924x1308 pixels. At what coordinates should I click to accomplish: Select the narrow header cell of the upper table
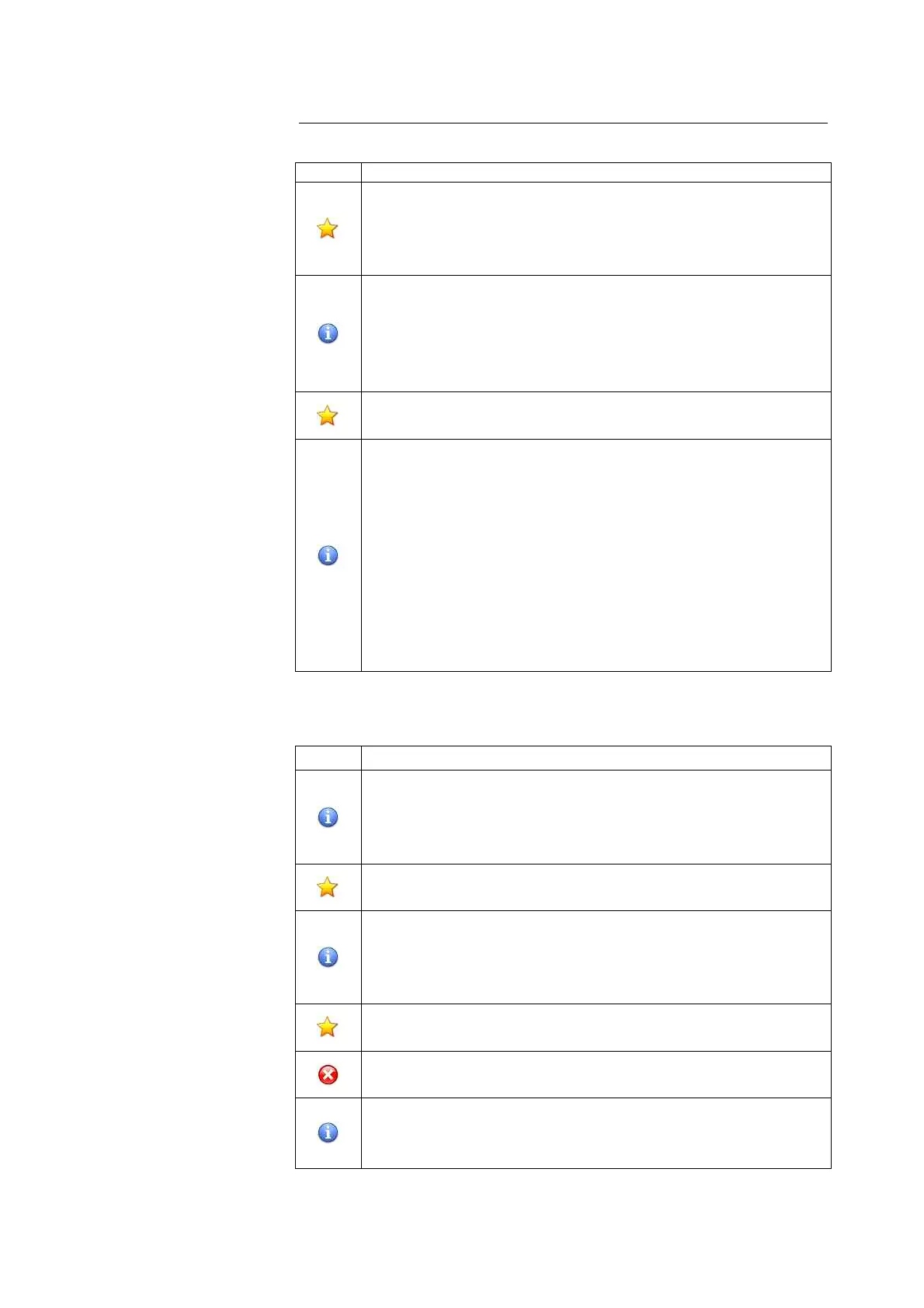pyautogui.click(x=328, y=172)
